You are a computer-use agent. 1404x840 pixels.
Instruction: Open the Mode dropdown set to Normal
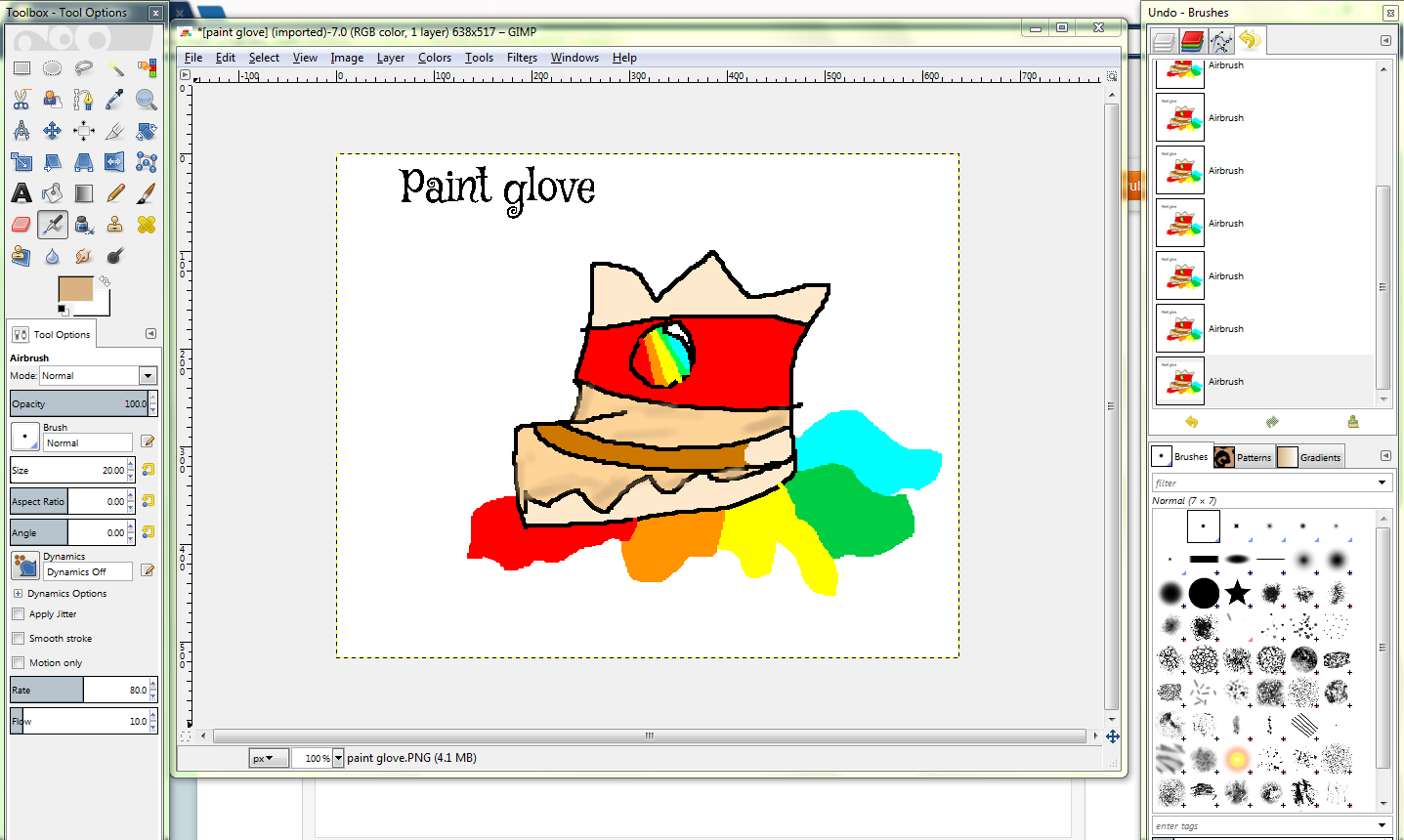click(x=98, y=376)
